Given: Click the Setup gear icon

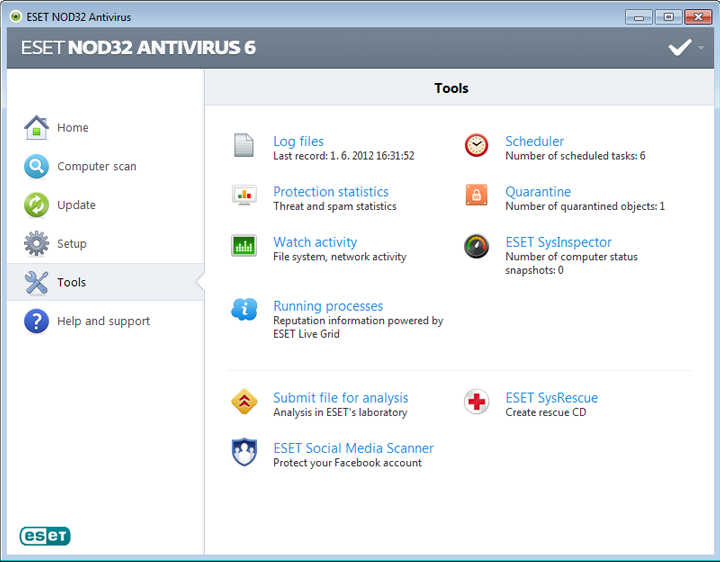Looking at the screenshot, I should pos(36,243).
